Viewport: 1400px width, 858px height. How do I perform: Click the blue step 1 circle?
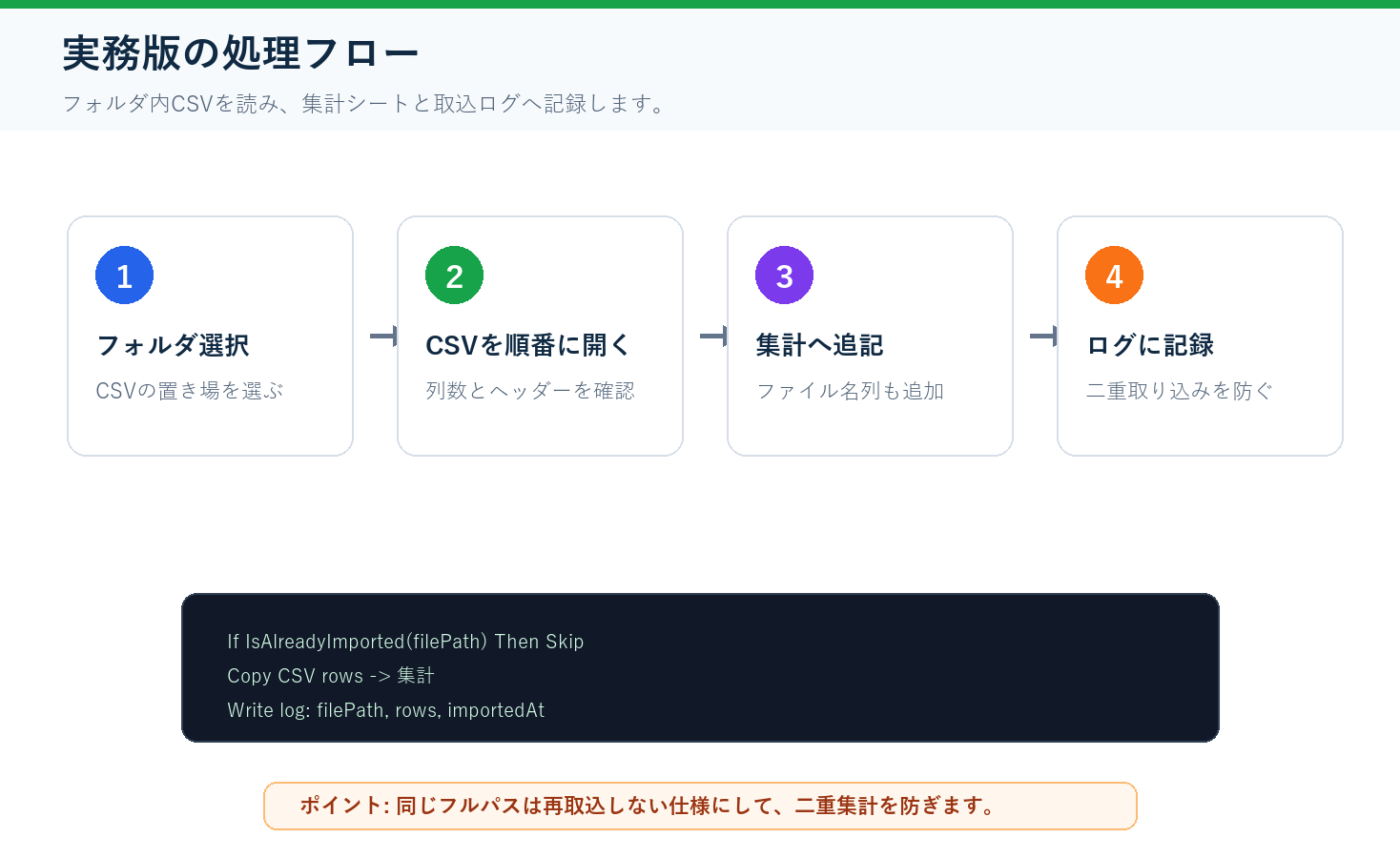(124, 276)
